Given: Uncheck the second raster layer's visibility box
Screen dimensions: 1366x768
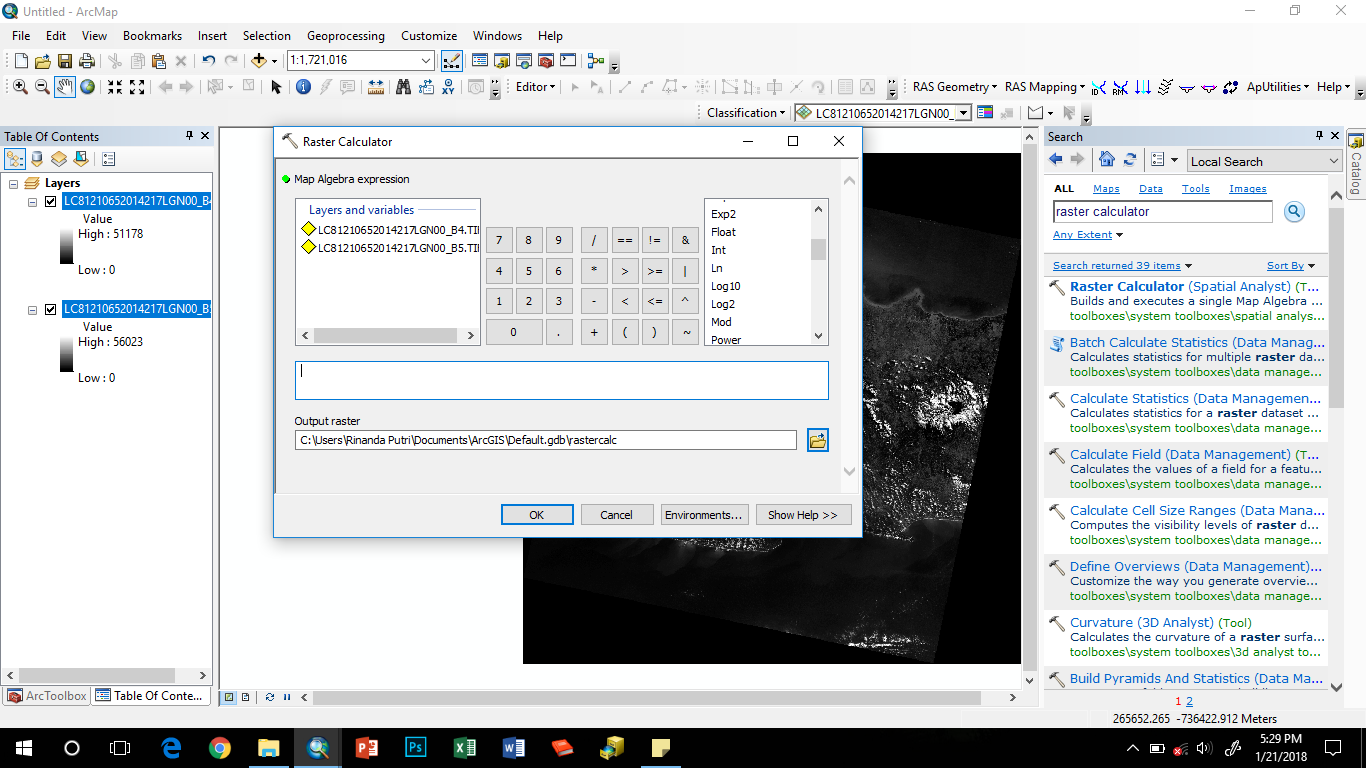Looking at the screenshot, I should coord(50,309).
